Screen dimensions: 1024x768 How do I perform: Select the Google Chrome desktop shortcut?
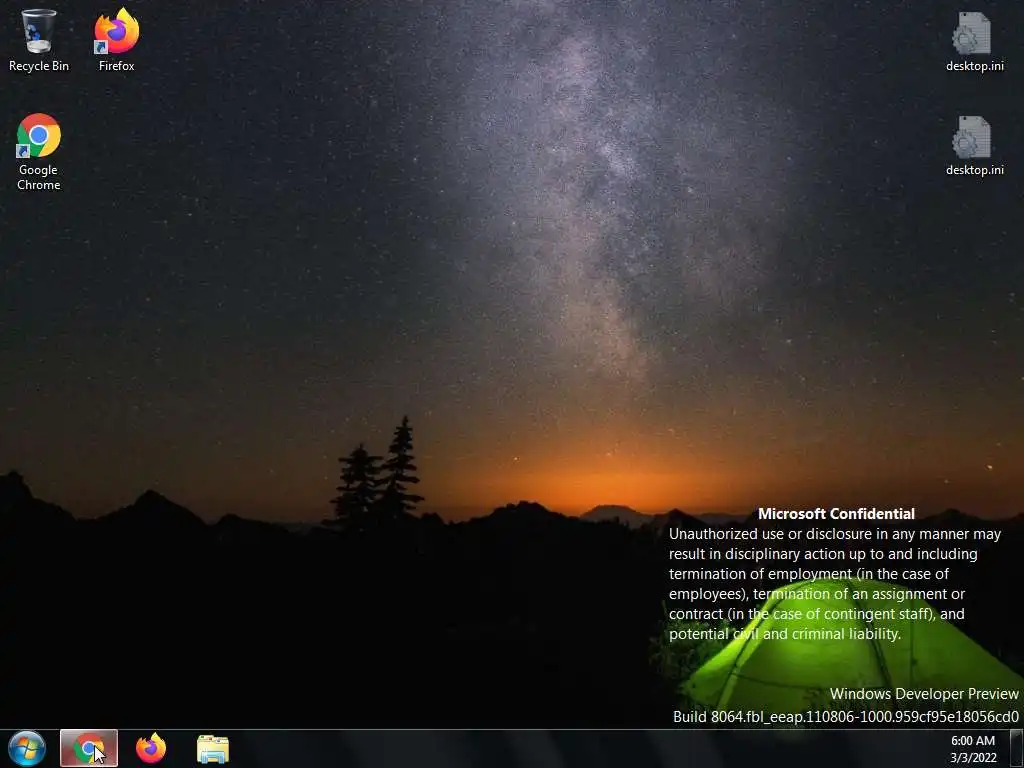click(x=39, y=152)
